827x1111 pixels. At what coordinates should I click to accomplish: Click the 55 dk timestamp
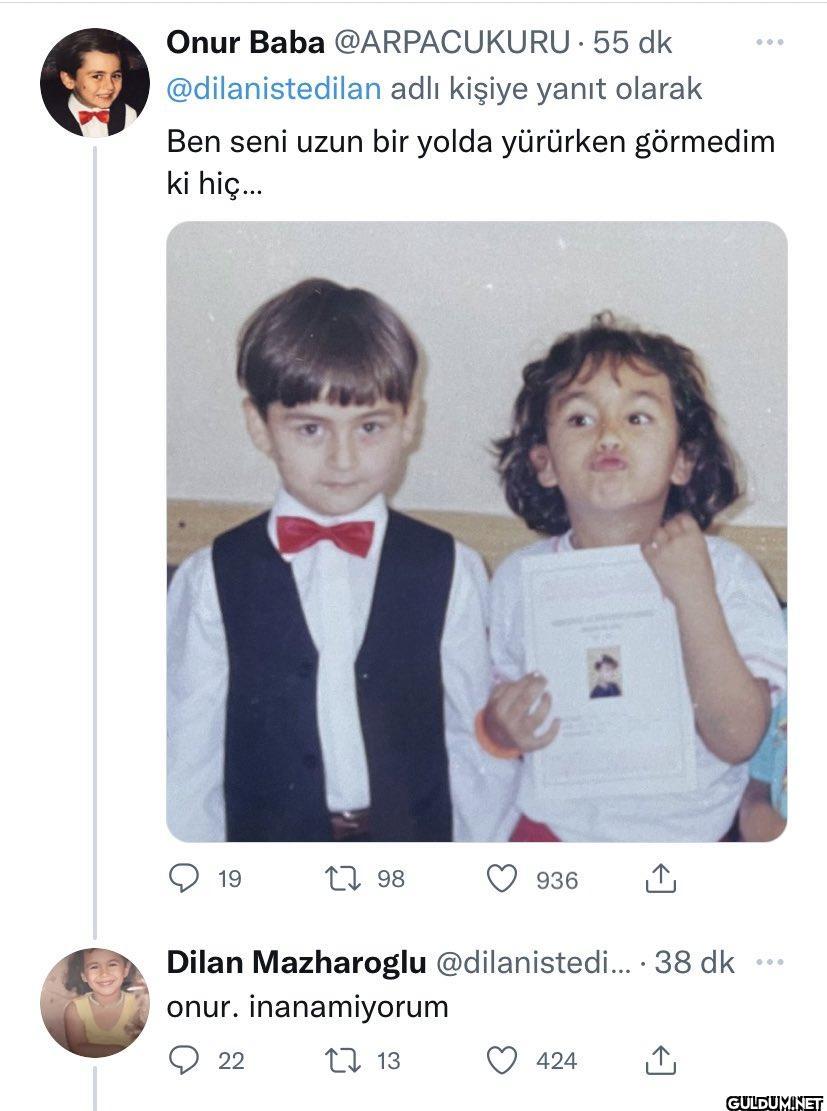coord(633,43)
